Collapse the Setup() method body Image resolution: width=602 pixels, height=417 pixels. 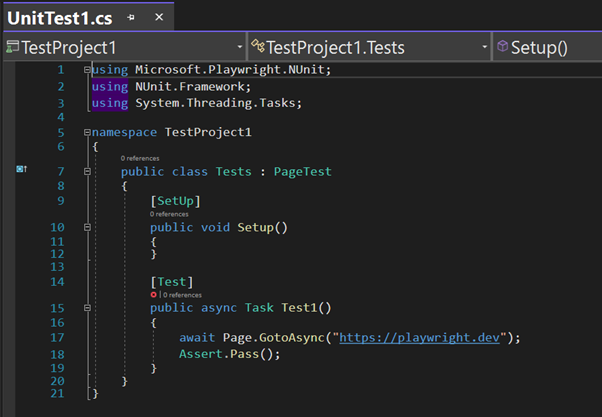click(88, 227)
